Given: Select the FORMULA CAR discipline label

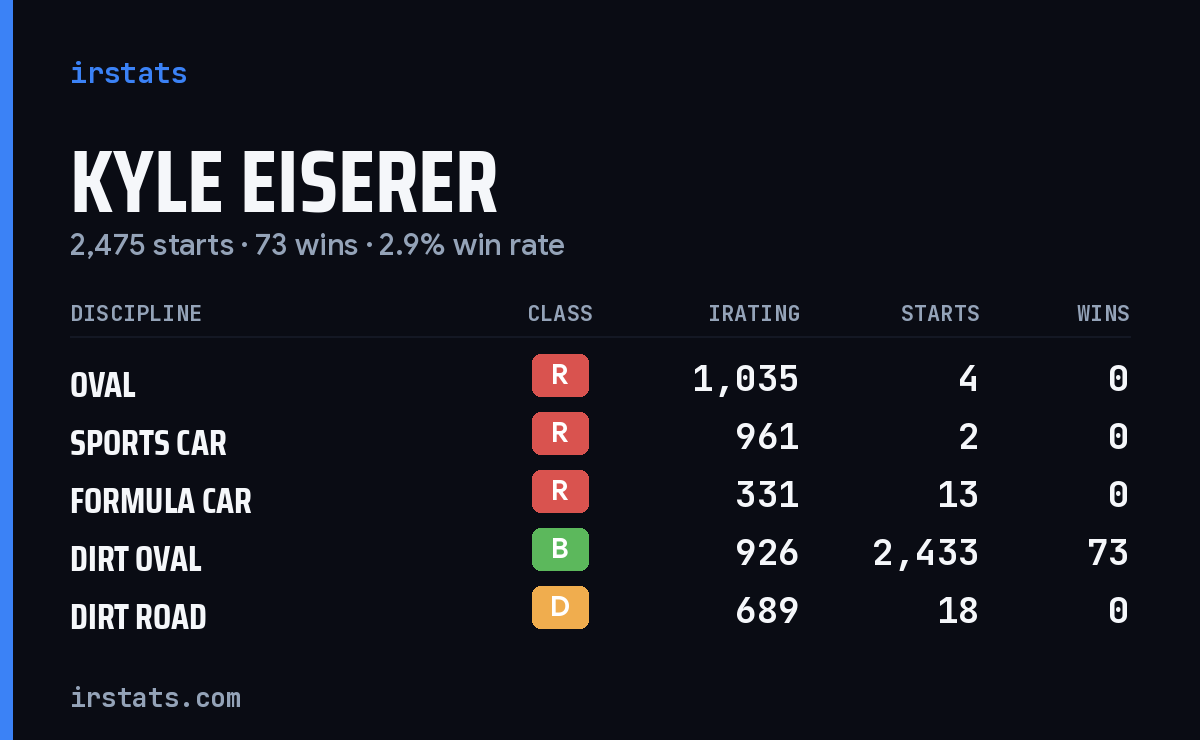Looking at the screenshot, I should (x=161, y=501).
